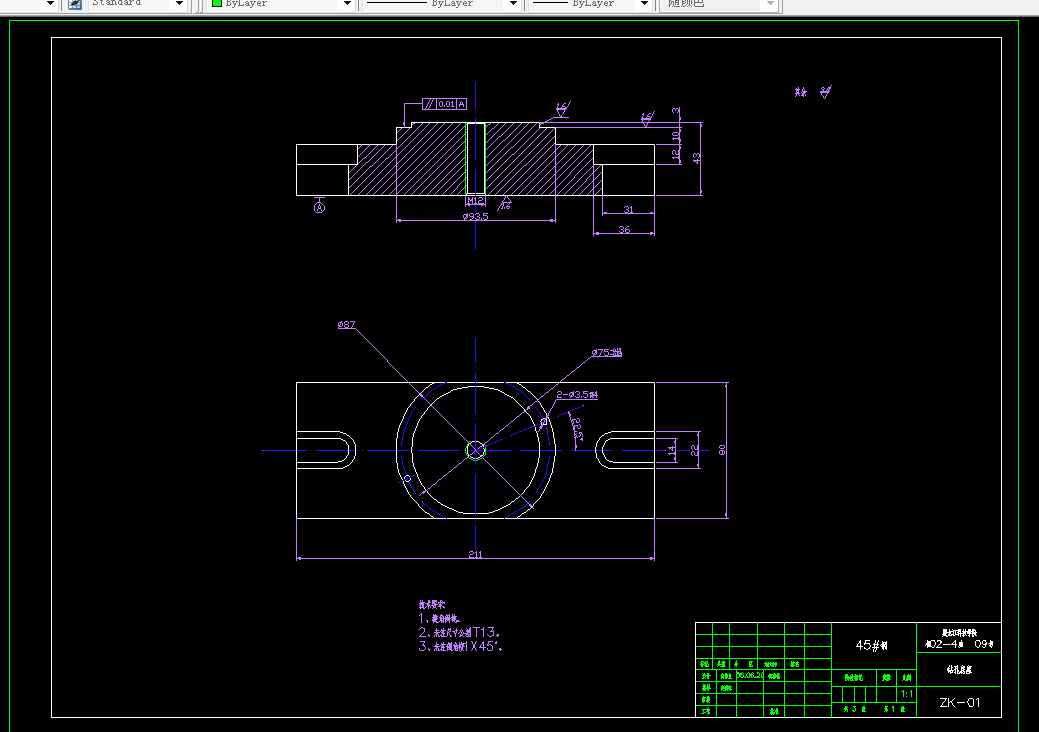This screenshot has height=732, width=1039.
Task: Expand the Standard dimension style dropdown
Action: [x=179, y=4]
